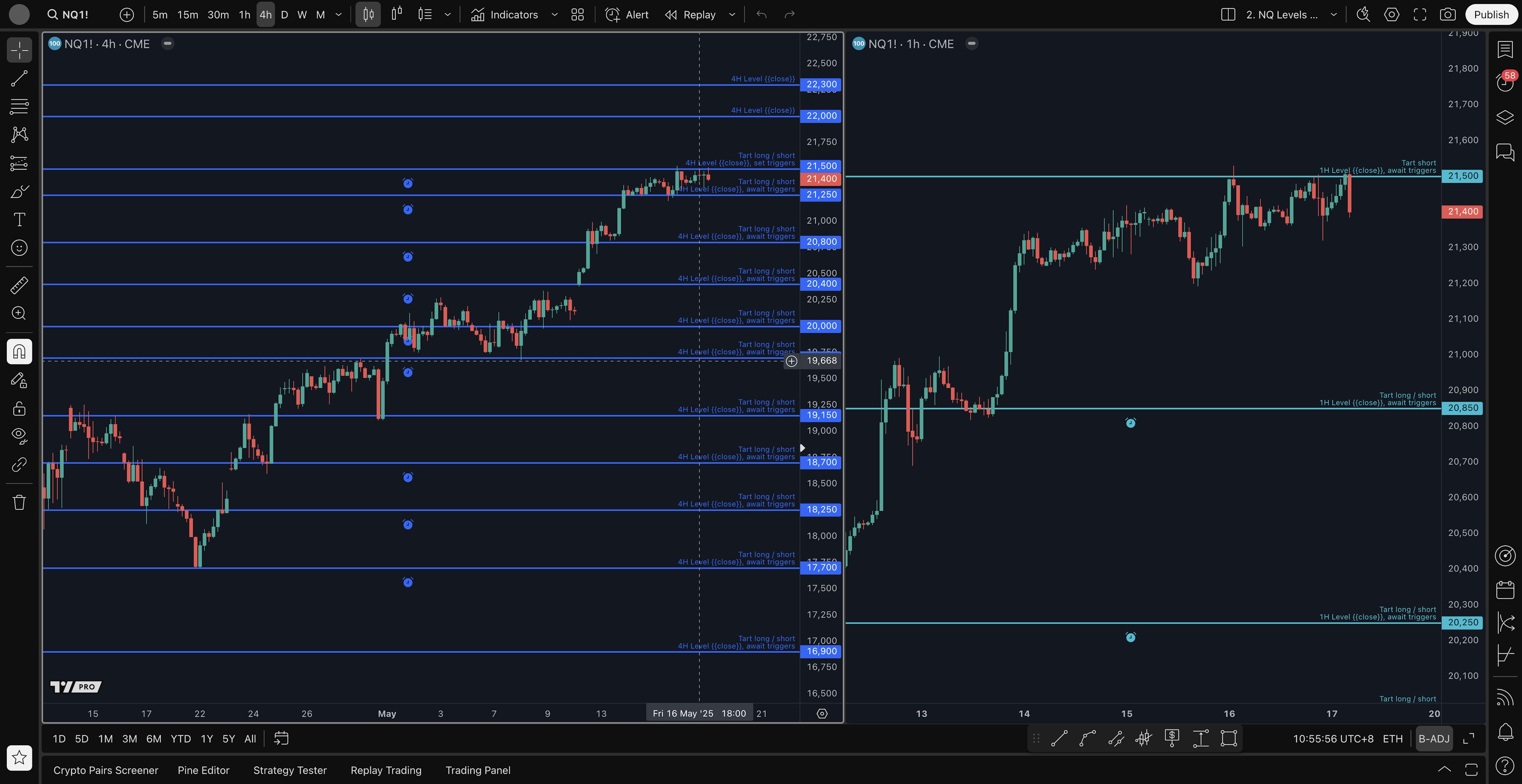Toggle the Lock all drawings tool
1522x784 pixels.
[19, 408]
